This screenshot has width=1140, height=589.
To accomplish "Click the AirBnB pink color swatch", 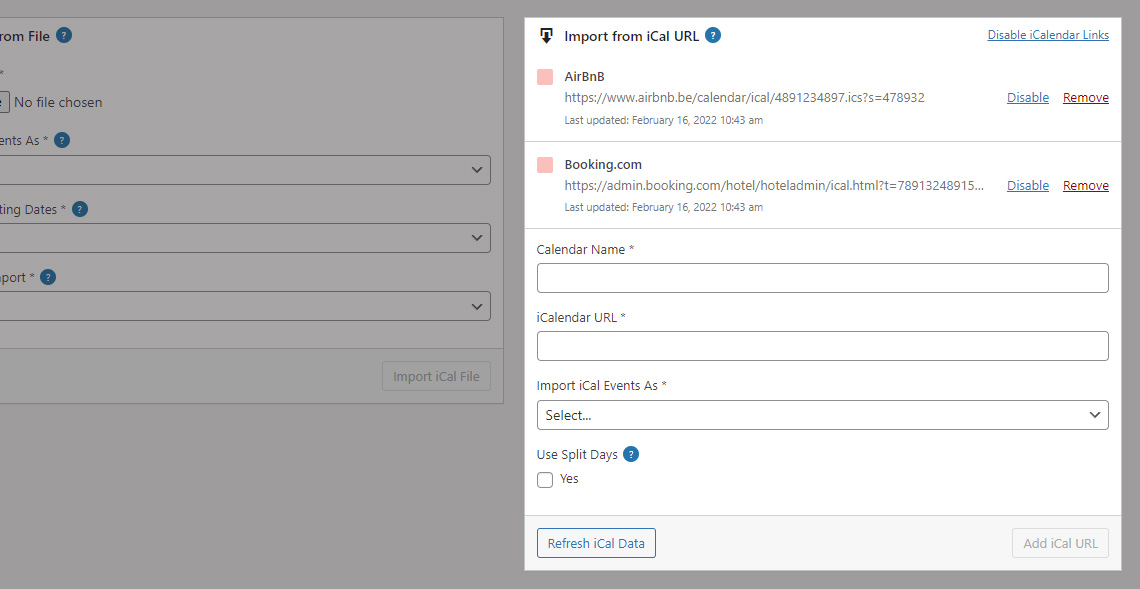I will coord(545,77).
